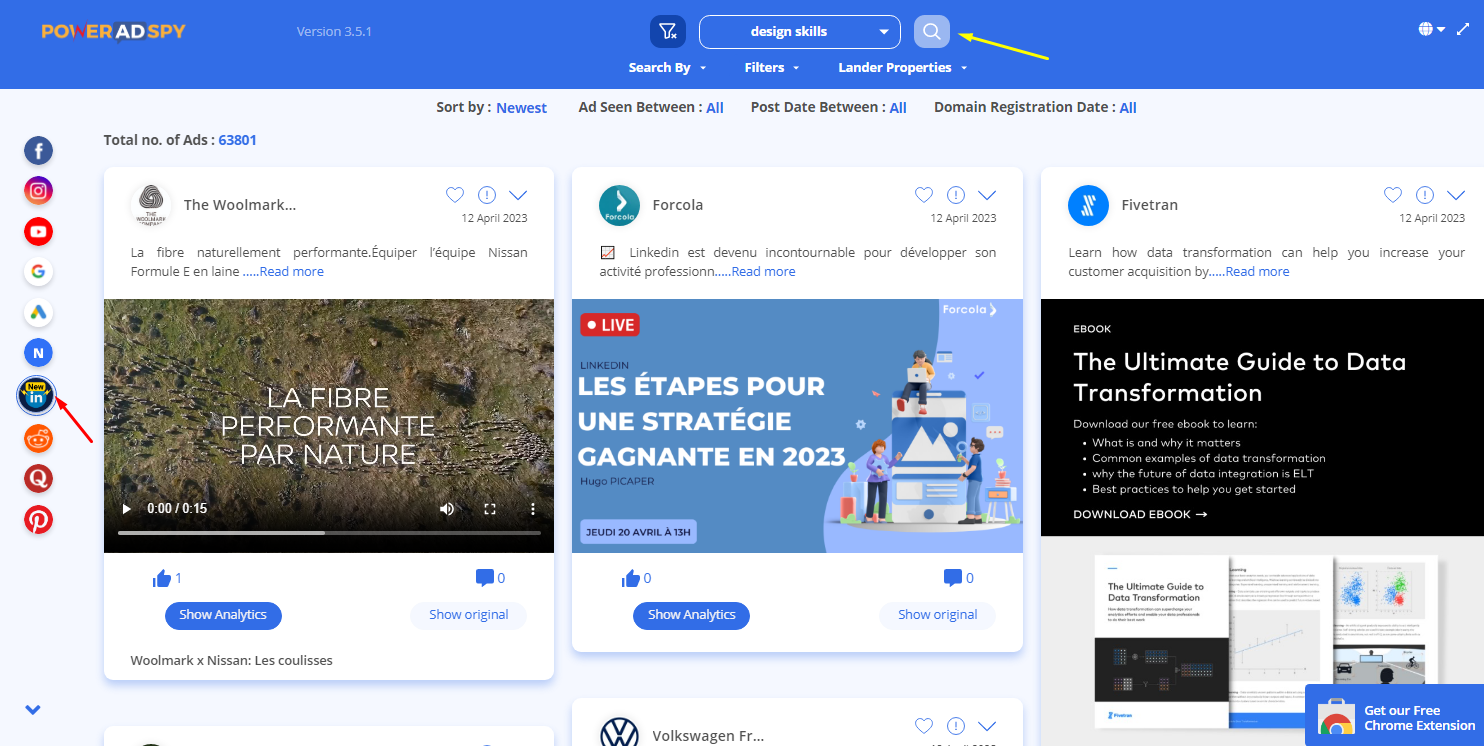Viewport: 1484px width, 746px height.
Task: Select the Native ads 'N' icon
Action: (x=38, y=353)
